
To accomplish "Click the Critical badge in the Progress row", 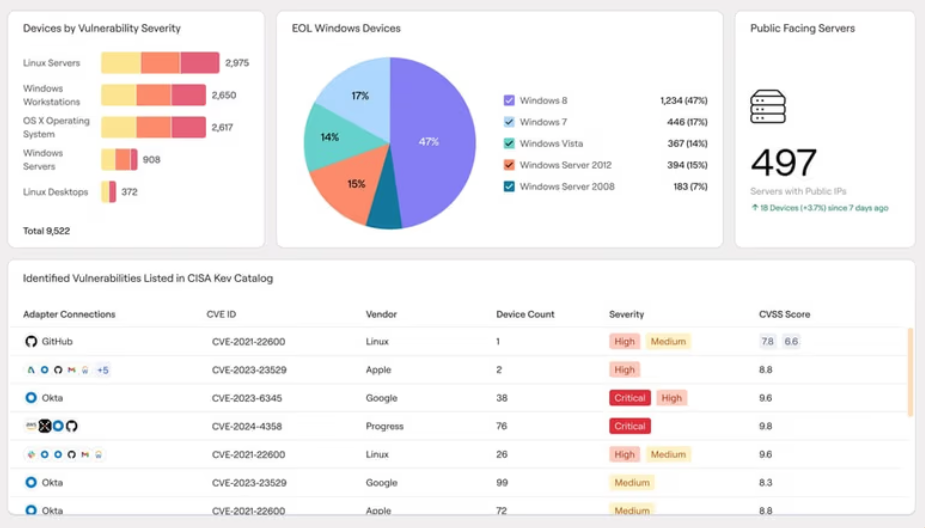I will point(630,426).
